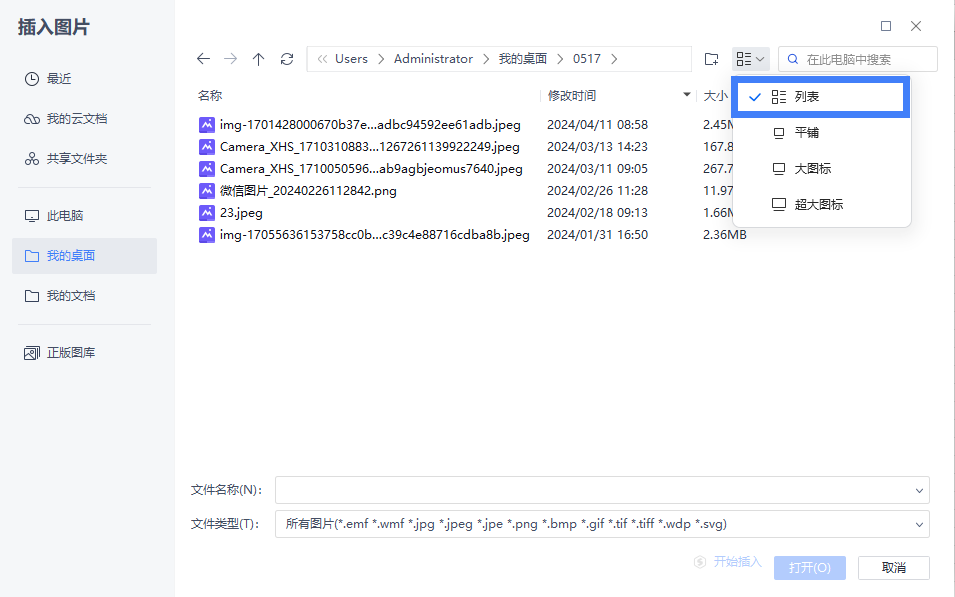Refresh the current folder listing

(287, 59)
